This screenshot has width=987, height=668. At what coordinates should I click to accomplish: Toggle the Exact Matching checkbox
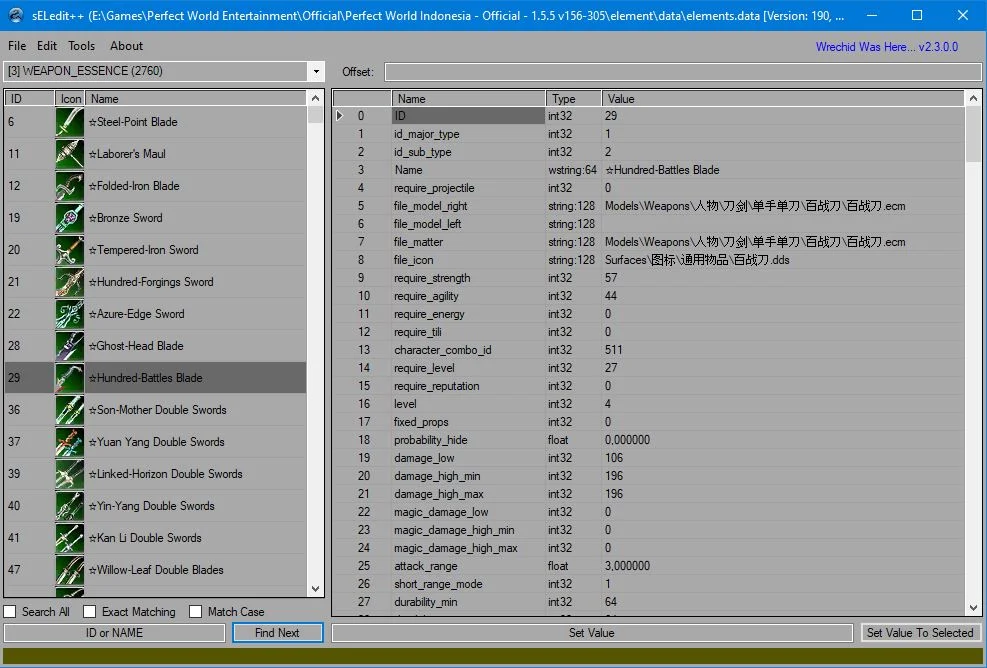[x=90, y=611]
